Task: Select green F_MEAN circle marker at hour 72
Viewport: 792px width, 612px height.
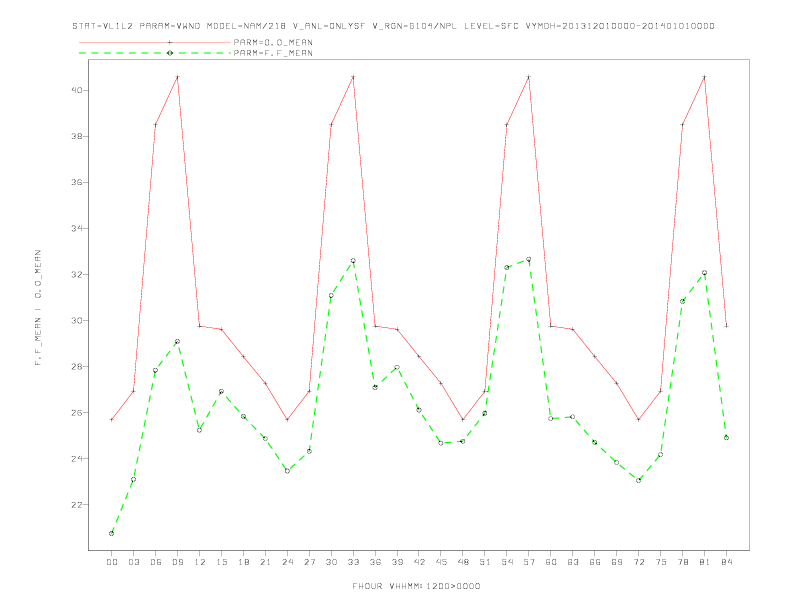Action: [x=638, y=480]
